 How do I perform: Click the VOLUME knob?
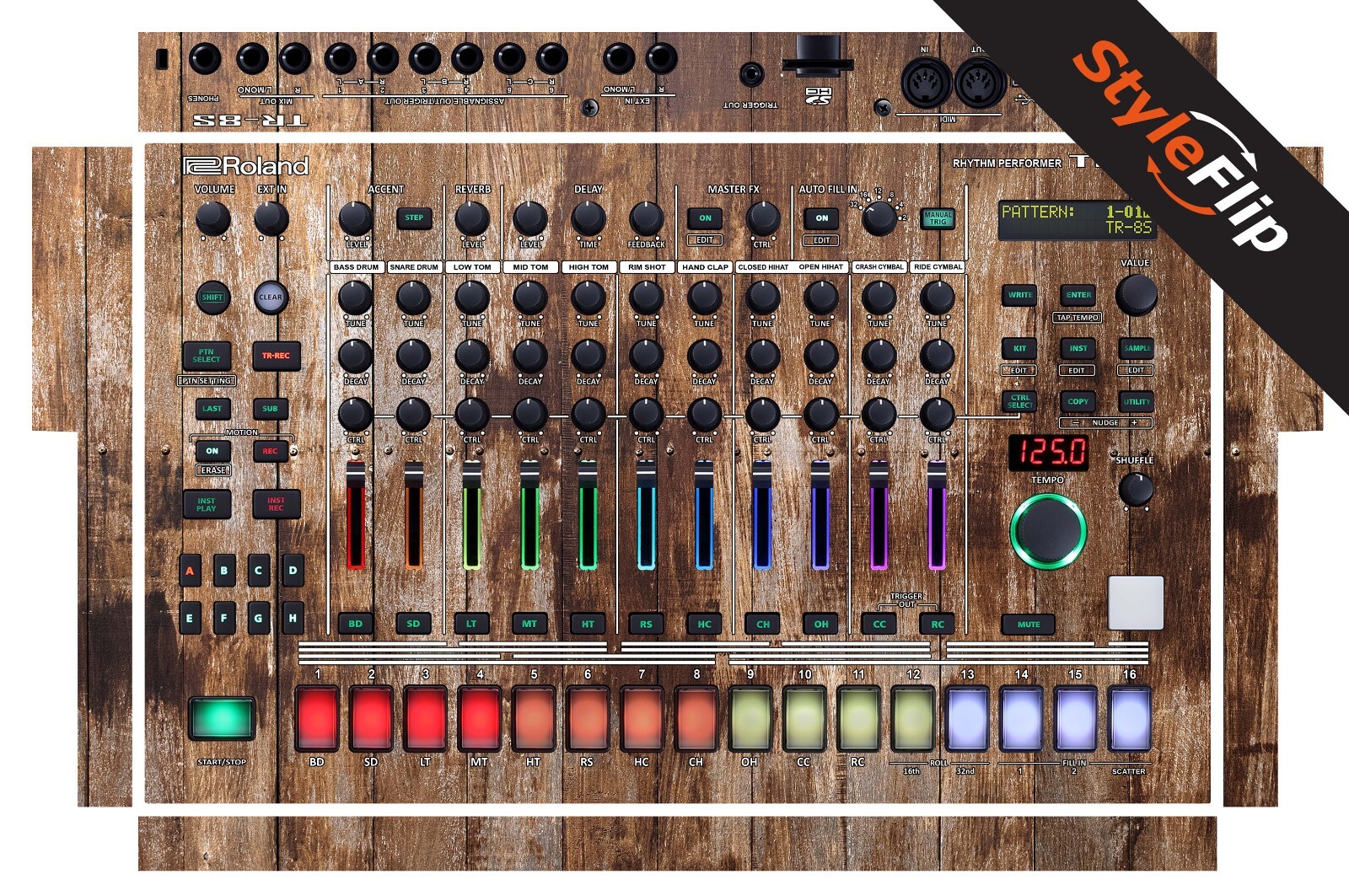coord(212,219)
